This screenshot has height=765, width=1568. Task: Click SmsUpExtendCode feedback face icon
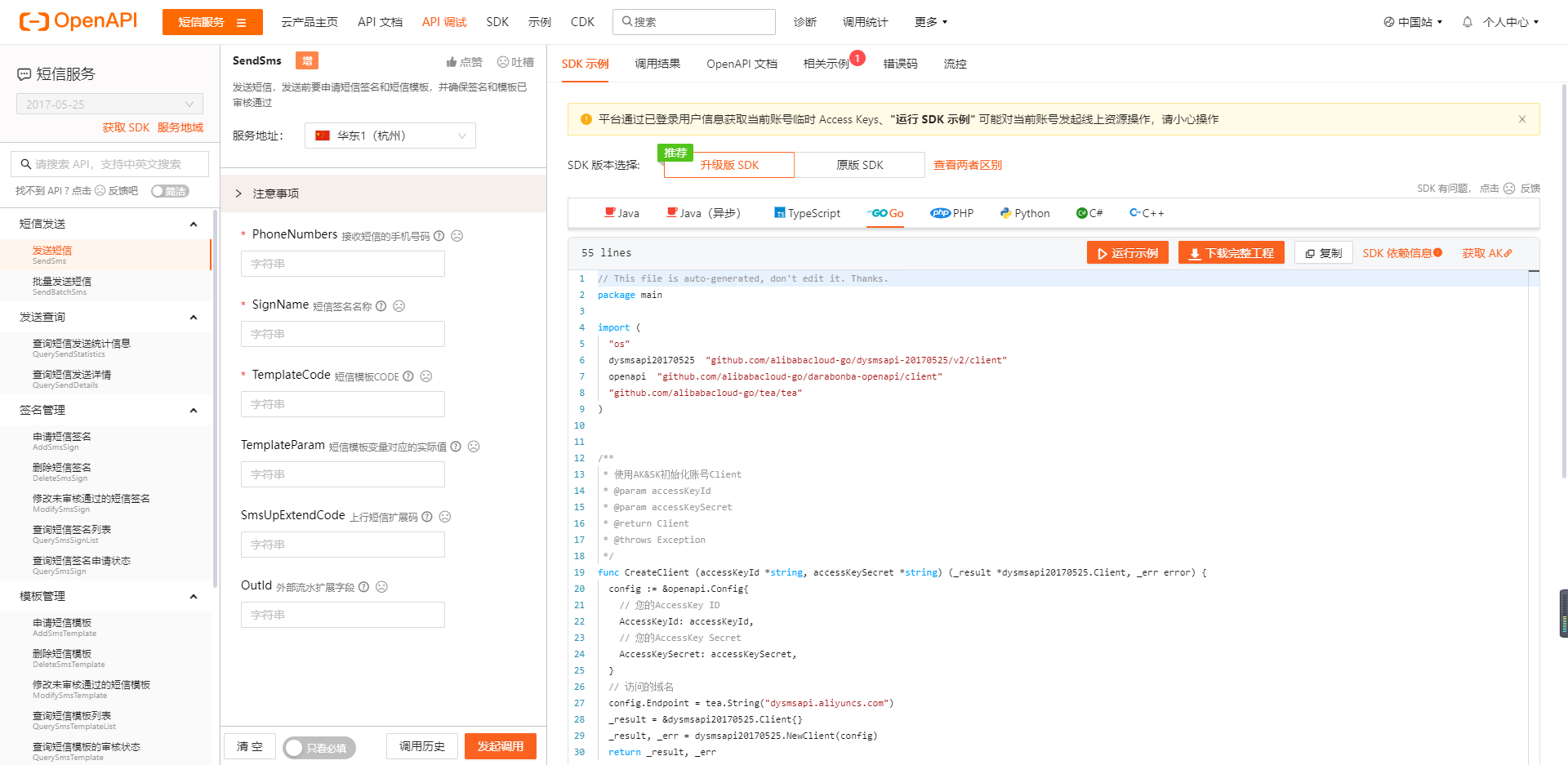click(x=445, y=517)
